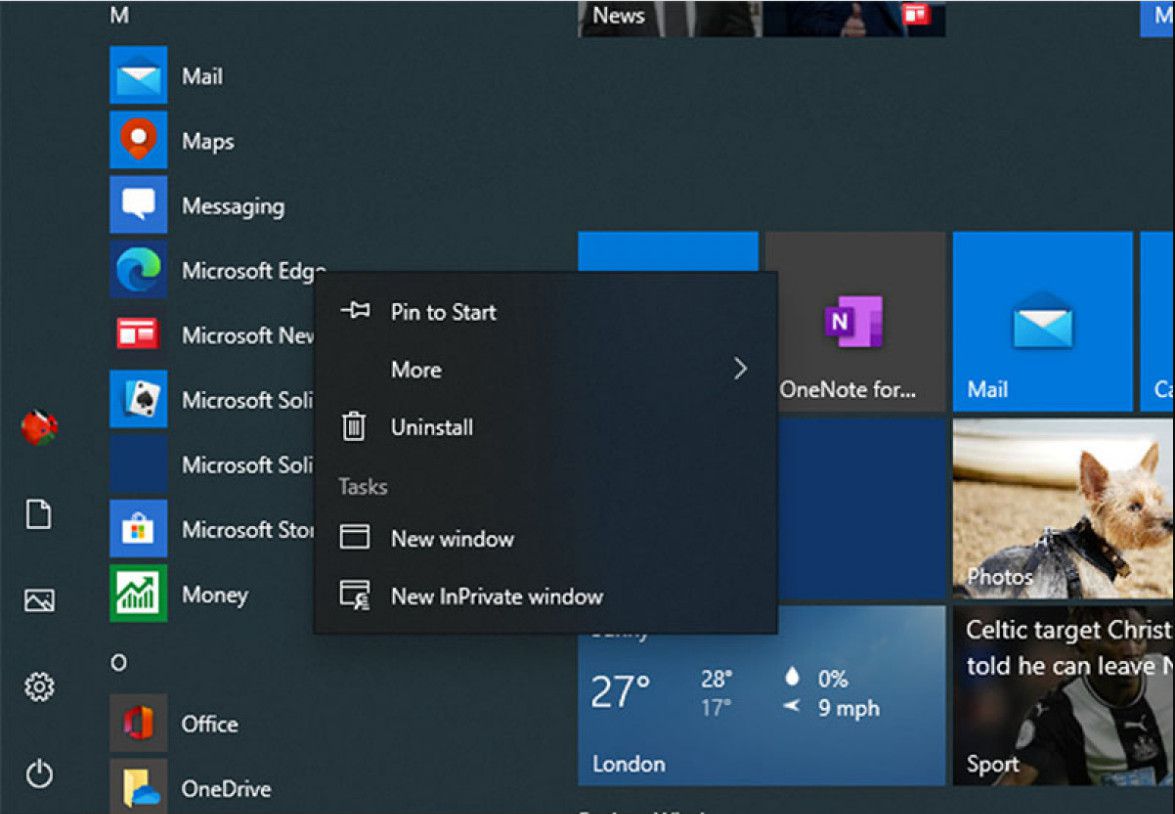Launch the Office app icon
The image size is (1175, 814).
[138, 723]
